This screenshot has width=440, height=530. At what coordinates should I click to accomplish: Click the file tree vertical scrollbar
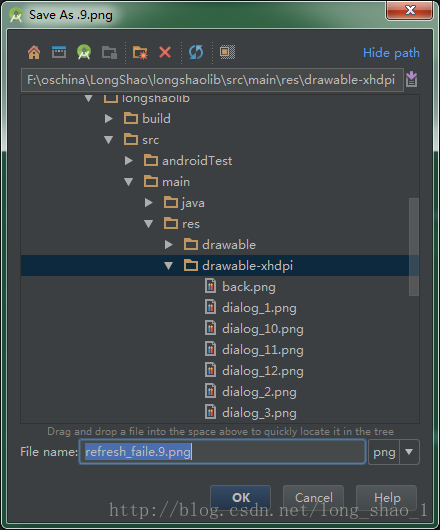(414, 247)
